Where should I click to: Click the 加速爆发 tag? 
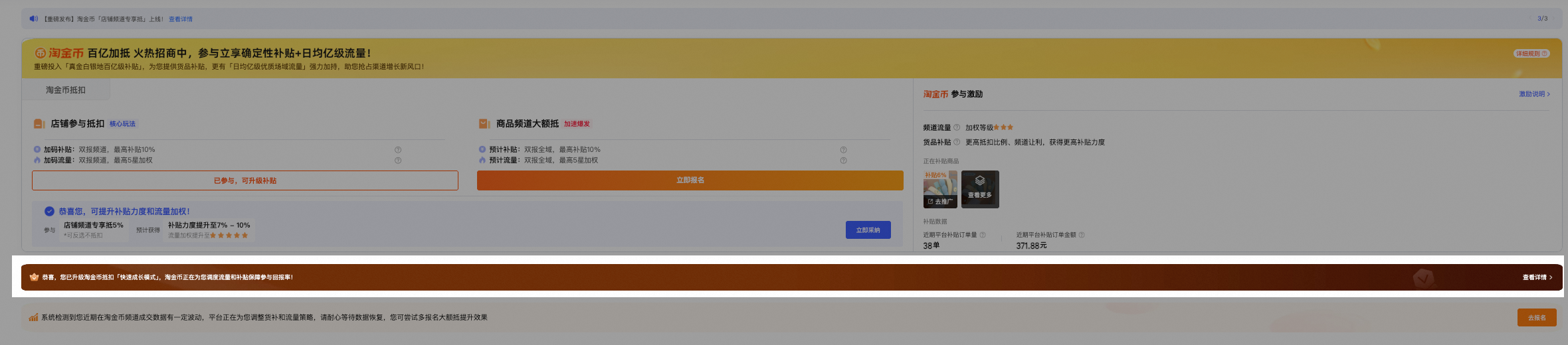[x=577, y=124]
